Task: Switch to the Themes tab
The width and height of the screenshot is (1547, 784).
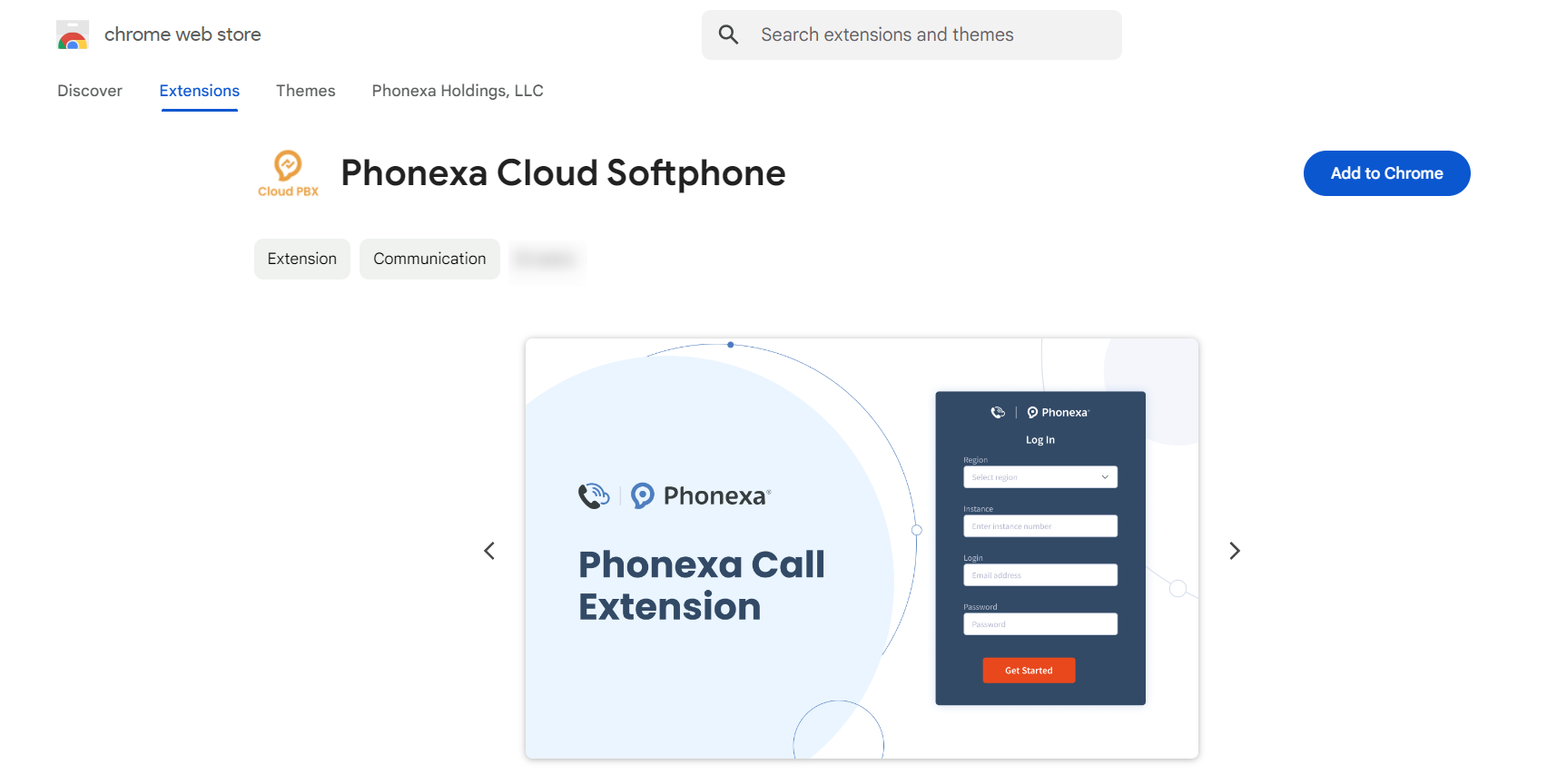Action: (306, 91)
